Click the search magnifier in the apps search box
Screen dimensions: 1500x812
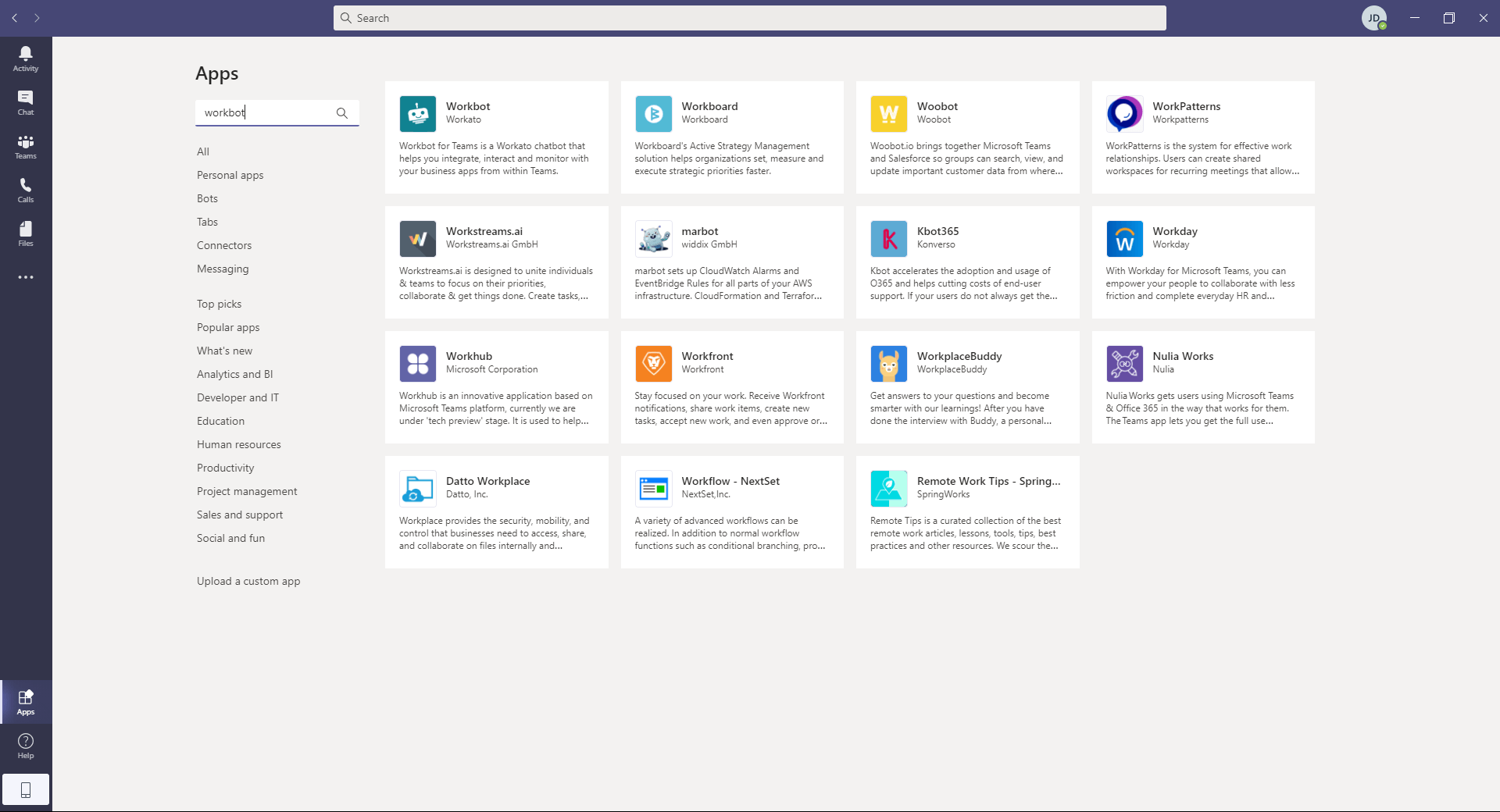click(x=341, y=113)
